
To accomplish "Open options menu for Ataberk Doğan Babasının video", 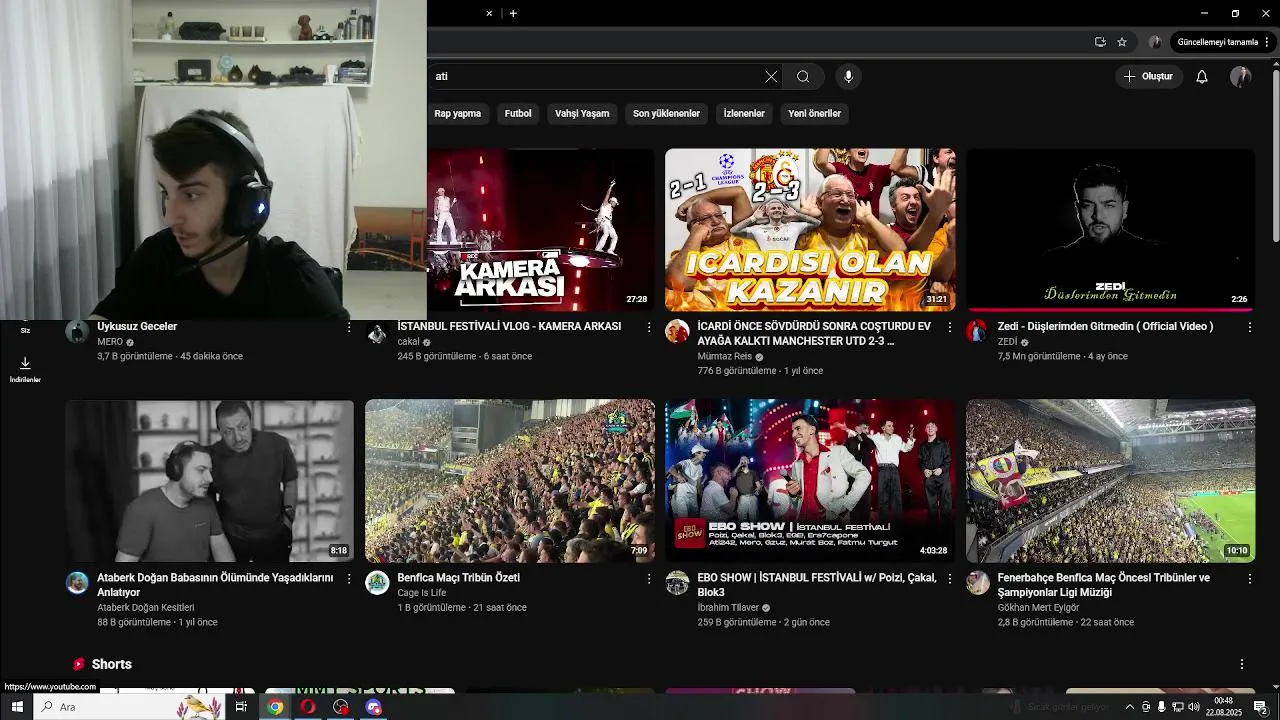I will pos(349,578).
